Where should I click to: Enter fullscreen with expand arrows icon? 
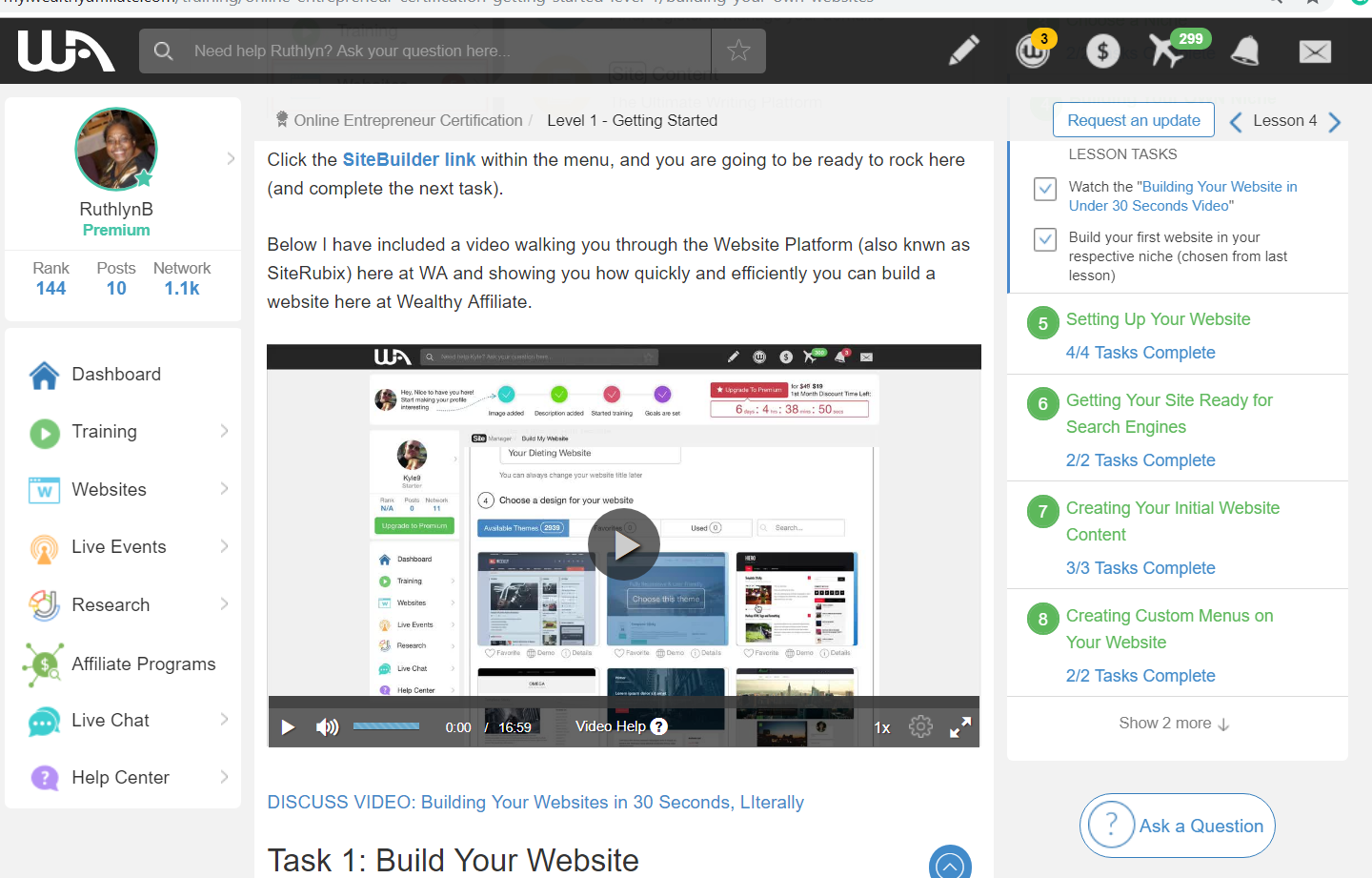pos(960,727)
